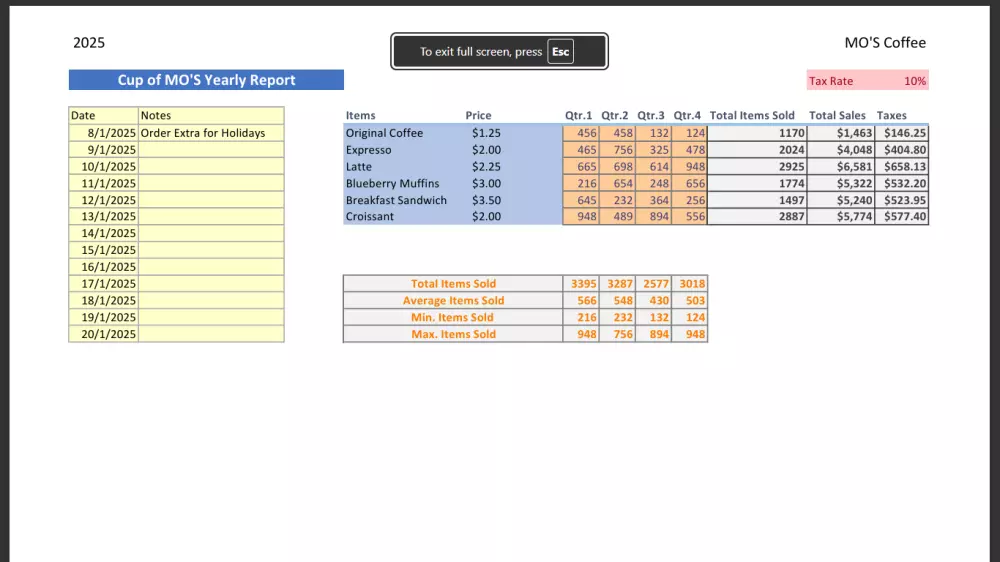Viewport: 1000px width, 562px height.
Task: Click the Price column header
Action: [478, 115]
